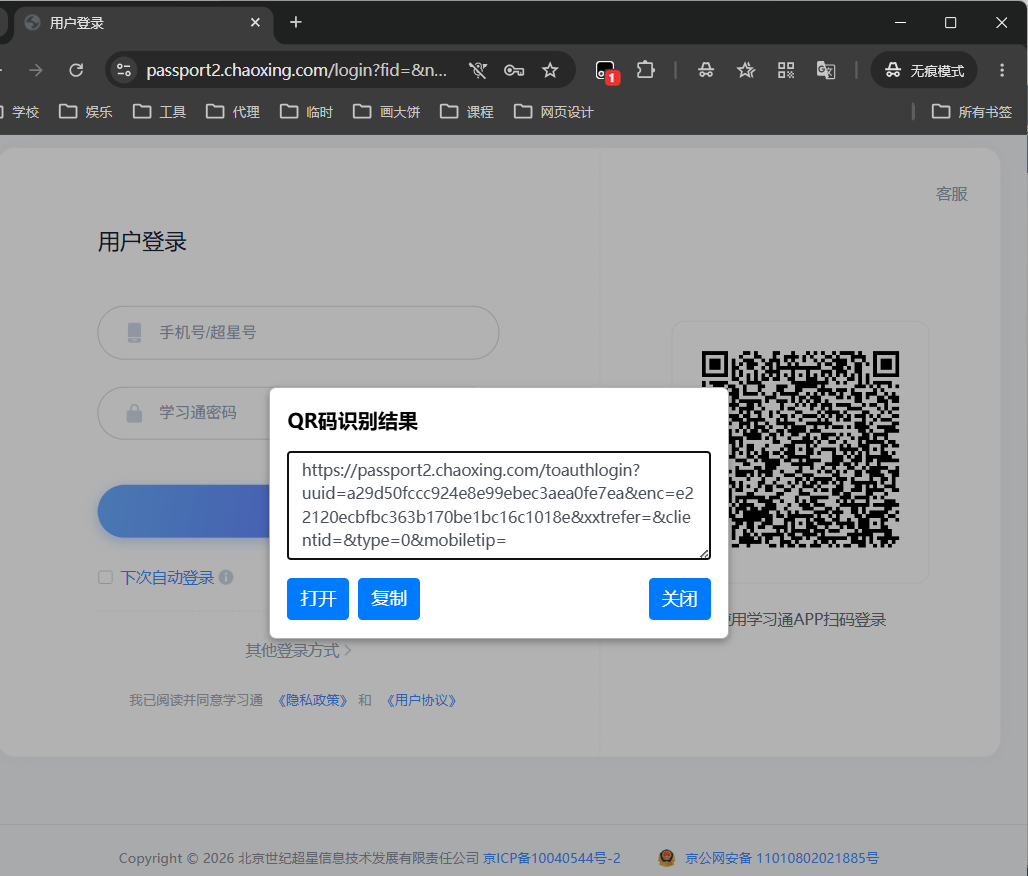Toggle the 下次自动登录 checkbox
This screenshot has width=1028, height=876.
coord(105,578)
